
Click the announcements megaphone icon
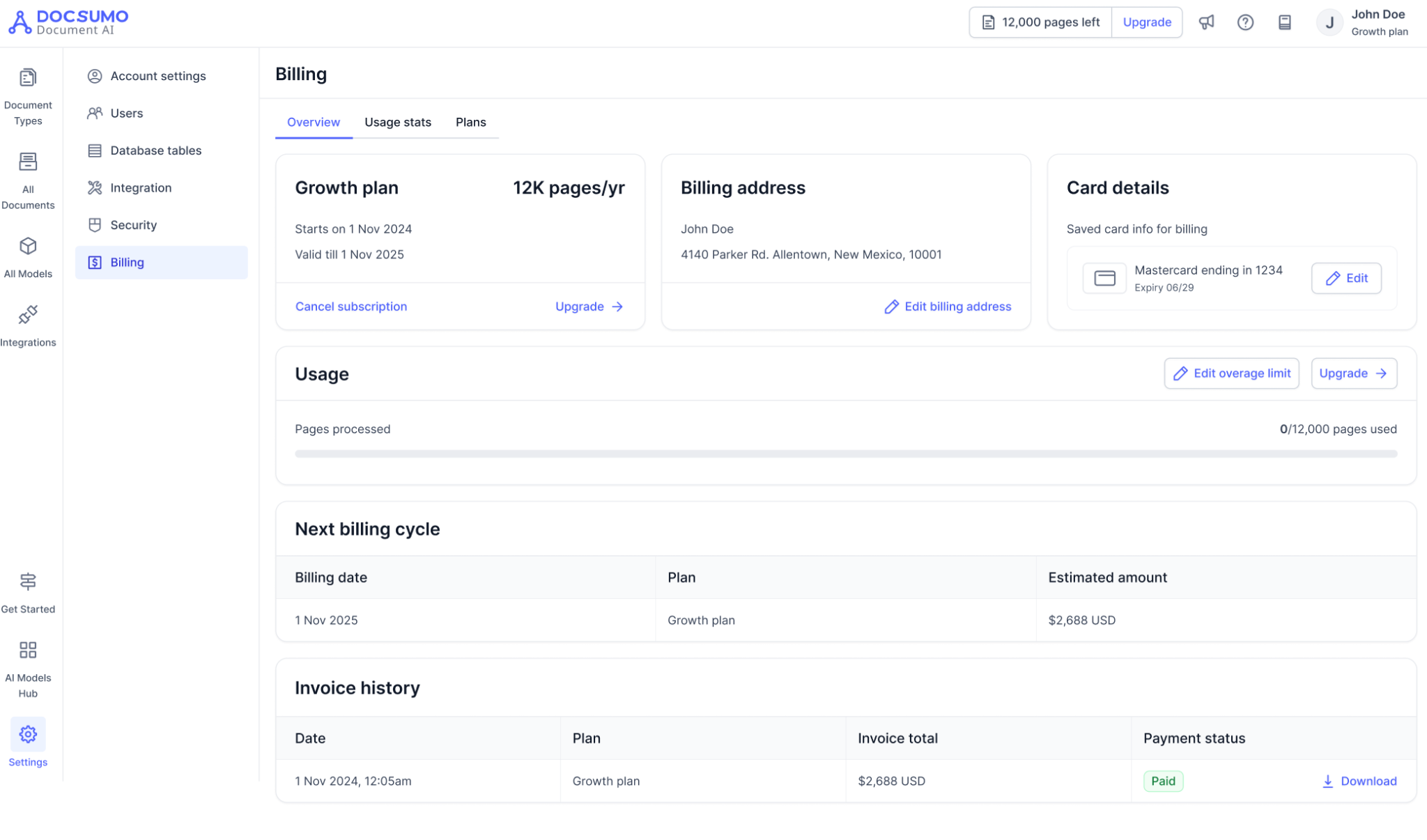coord(1206,22)
